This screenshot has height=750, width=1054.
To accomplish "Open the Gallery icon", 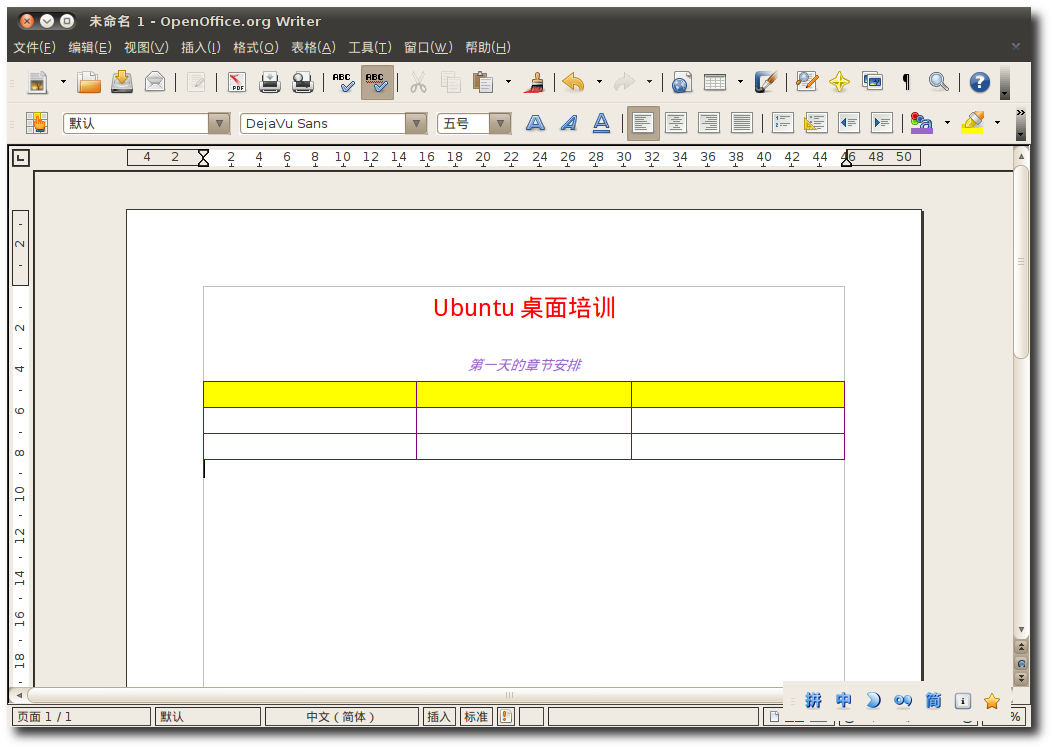I will tap(873, 83).
